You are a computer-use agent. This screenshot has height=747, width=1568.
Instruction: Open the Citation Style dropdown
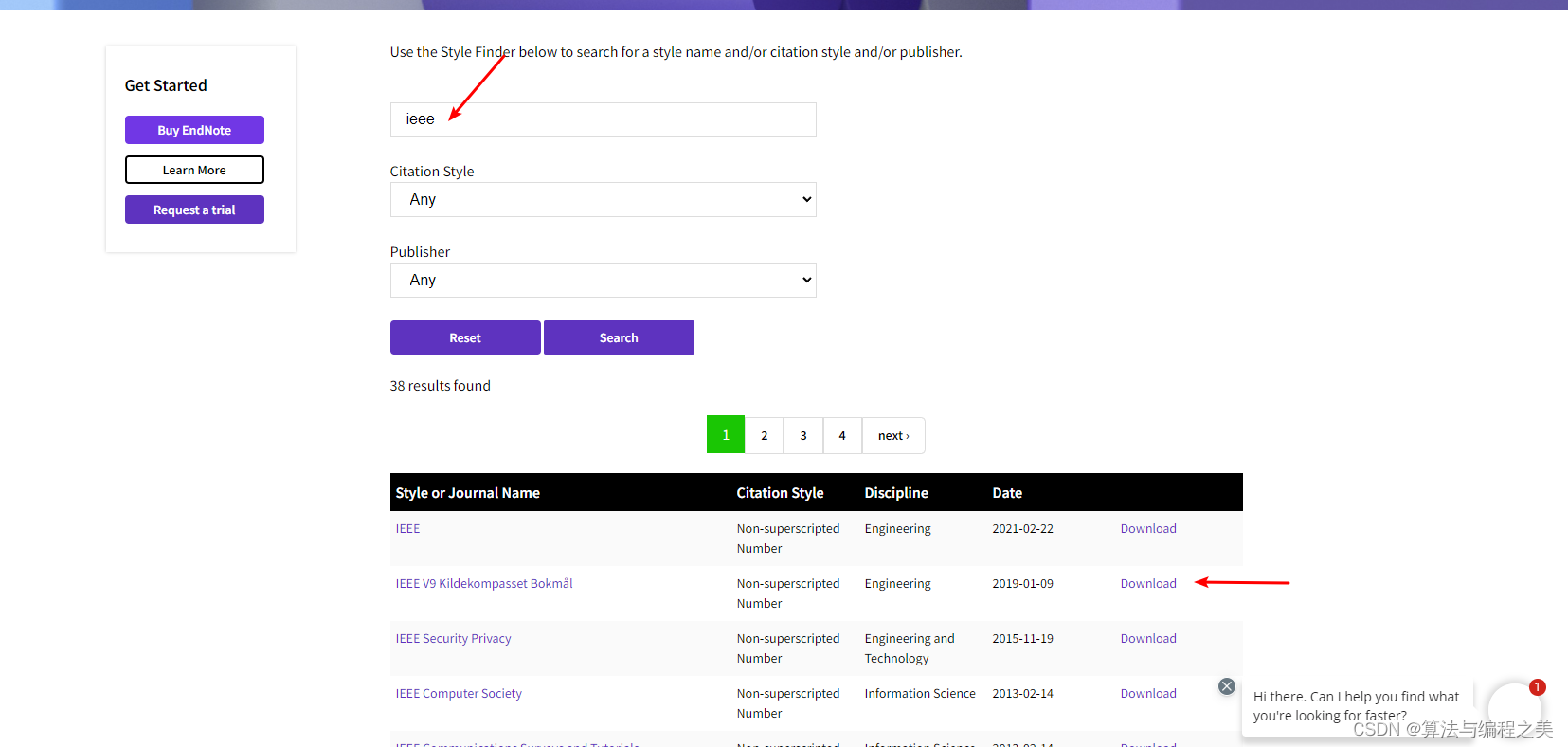tap(603, 200)
